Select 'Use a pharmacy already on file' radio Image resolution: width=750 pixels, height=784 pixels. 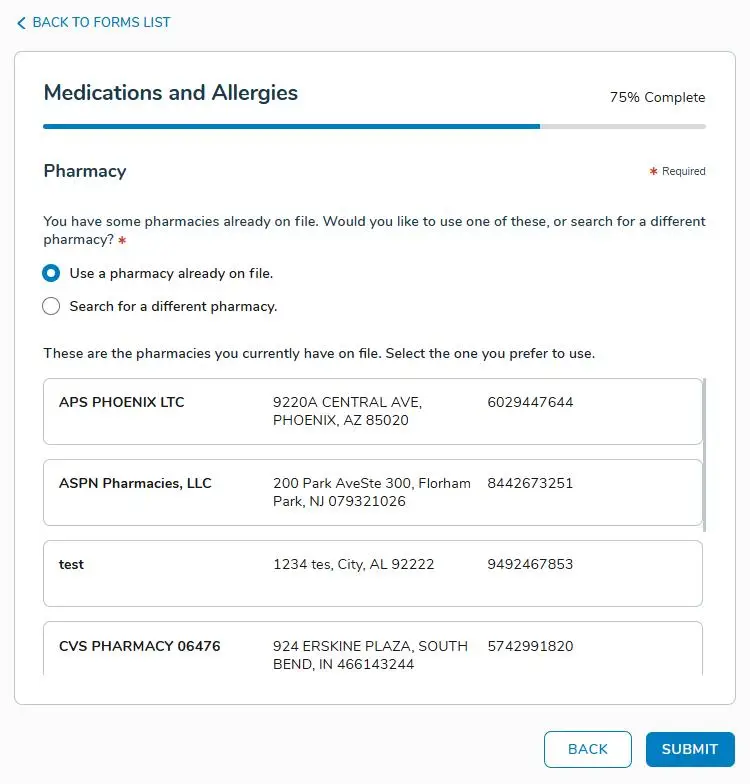click(x=51, y=273)
